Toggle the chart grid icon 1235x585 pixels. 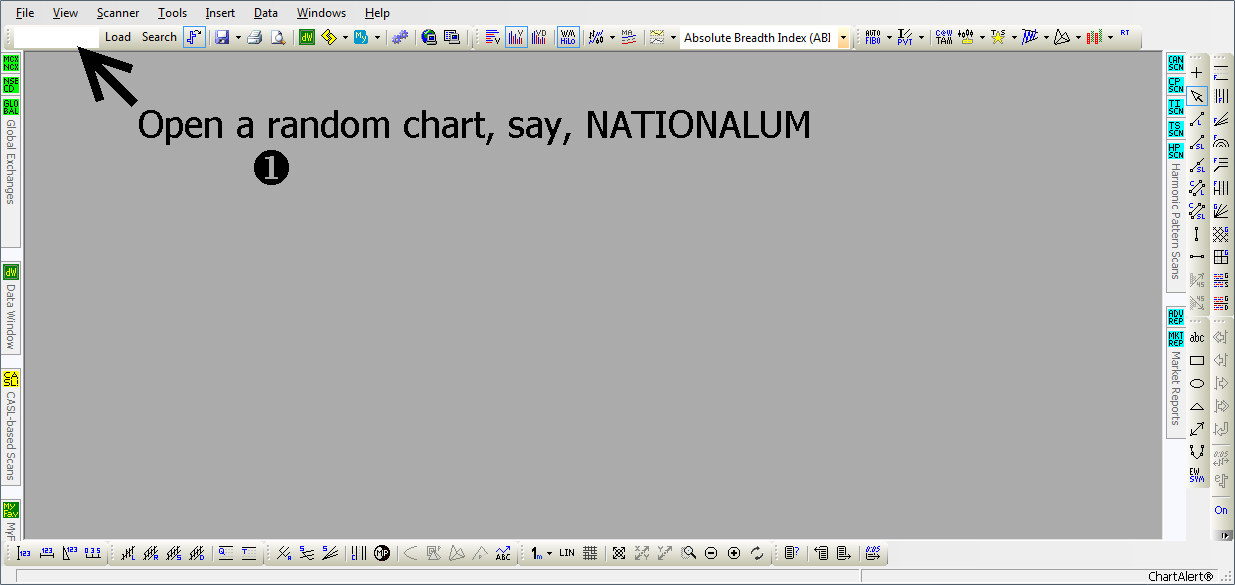[x=590, y=553]
